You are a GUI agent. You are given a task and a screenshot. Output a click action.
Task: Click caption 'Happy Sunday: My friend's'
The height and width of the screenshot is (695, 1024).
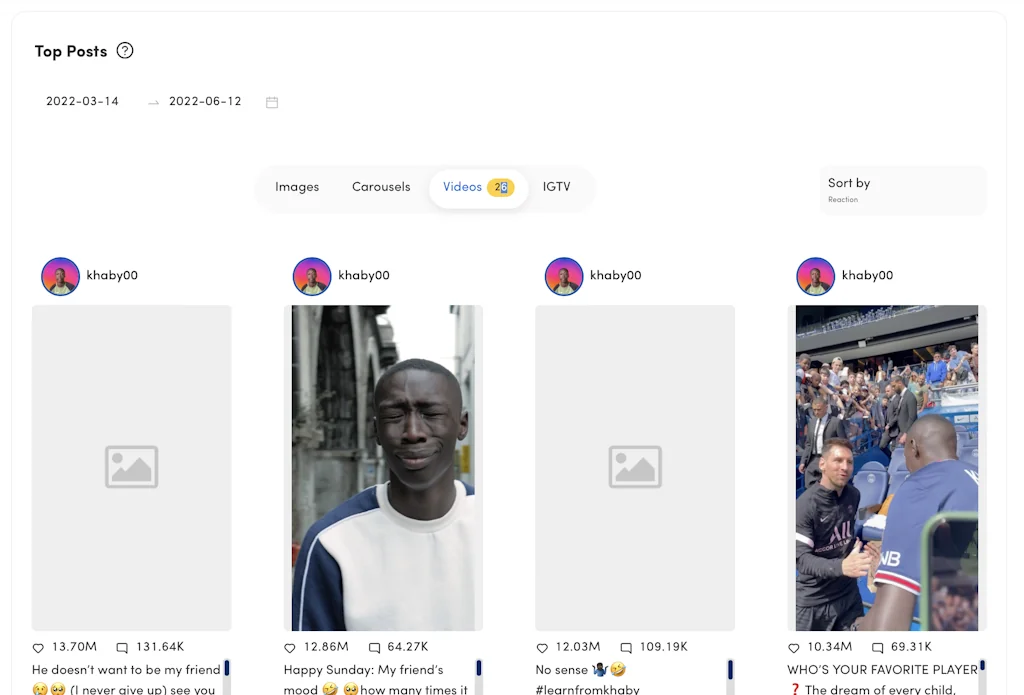pyautogui.click(x=364, y=670)
